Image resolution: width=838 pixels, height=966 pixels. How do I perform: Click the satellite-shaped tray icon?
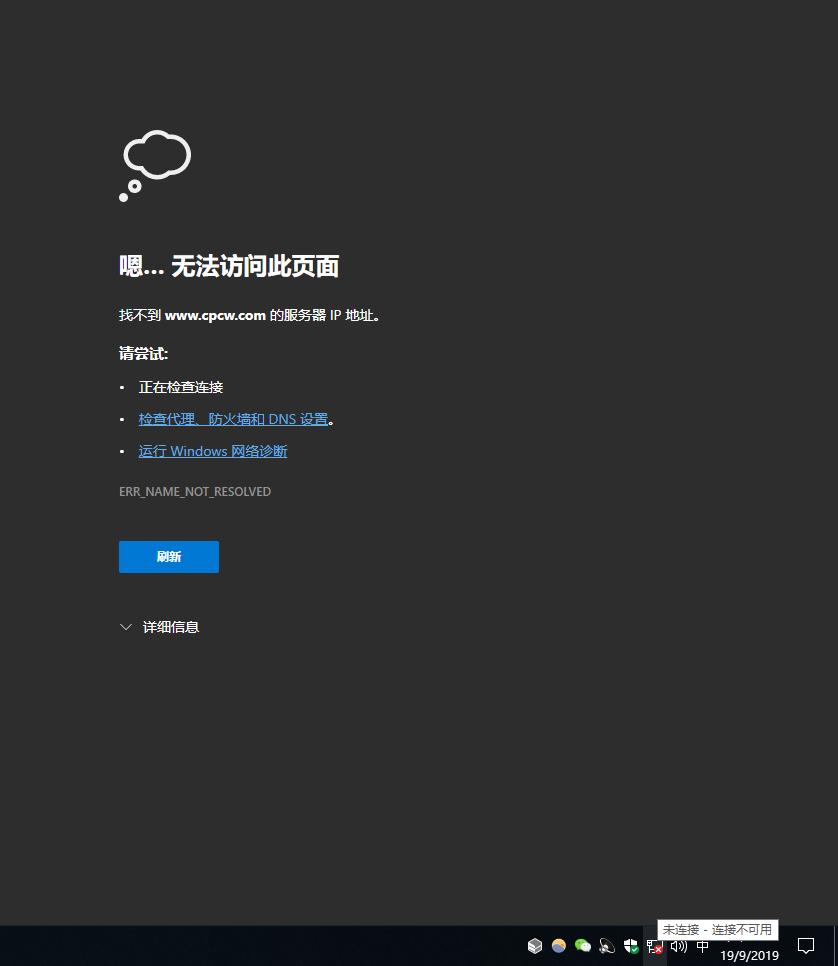(x=607, y=945)
